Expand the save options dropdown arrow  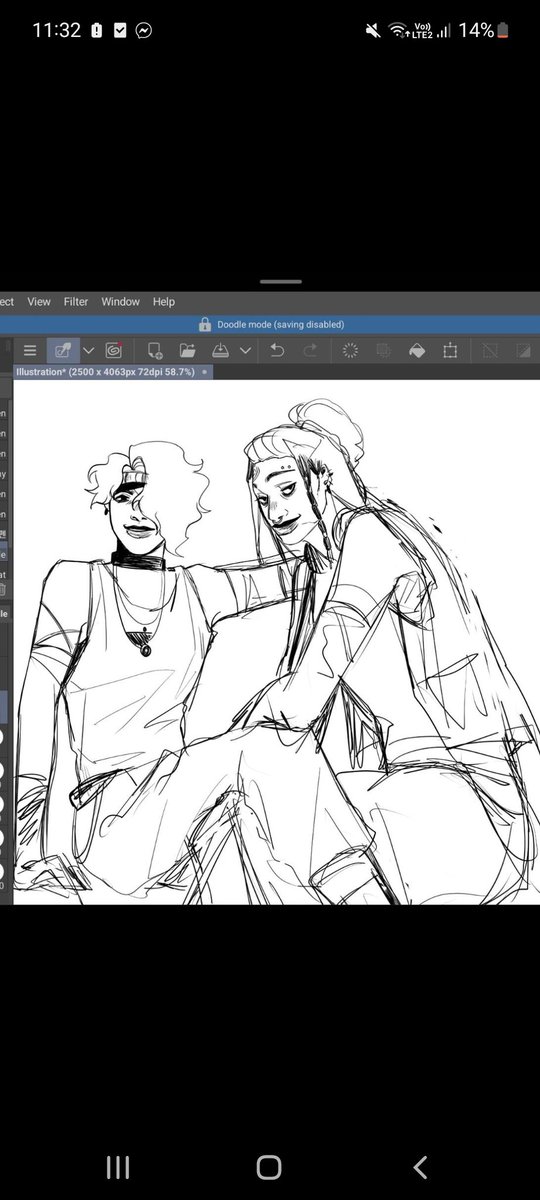(244, 350)
